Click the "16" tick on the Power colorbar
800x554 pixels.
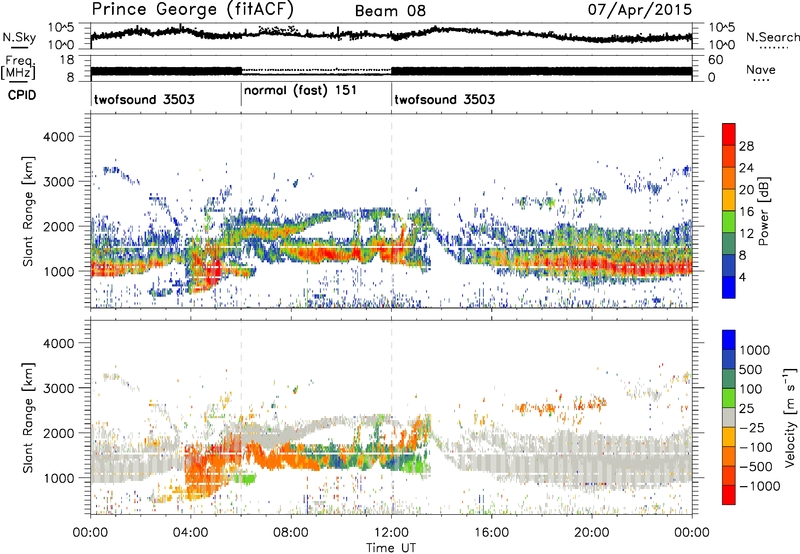pos(746,212)
